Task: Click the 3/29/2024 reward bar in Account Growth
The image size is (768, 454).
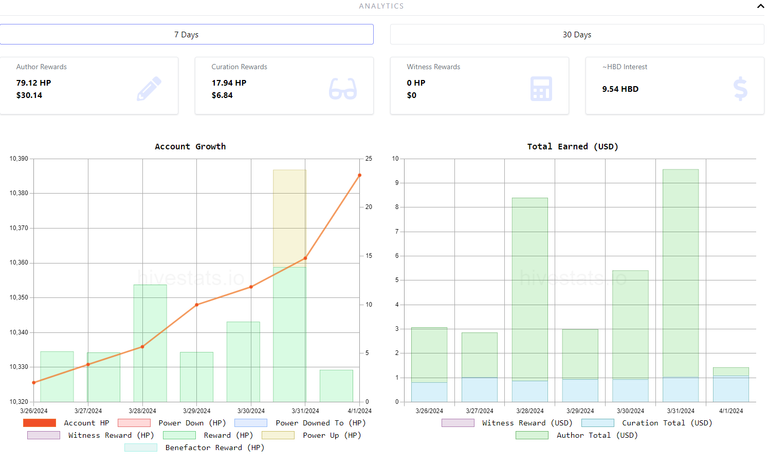Action: pos(196,377)
